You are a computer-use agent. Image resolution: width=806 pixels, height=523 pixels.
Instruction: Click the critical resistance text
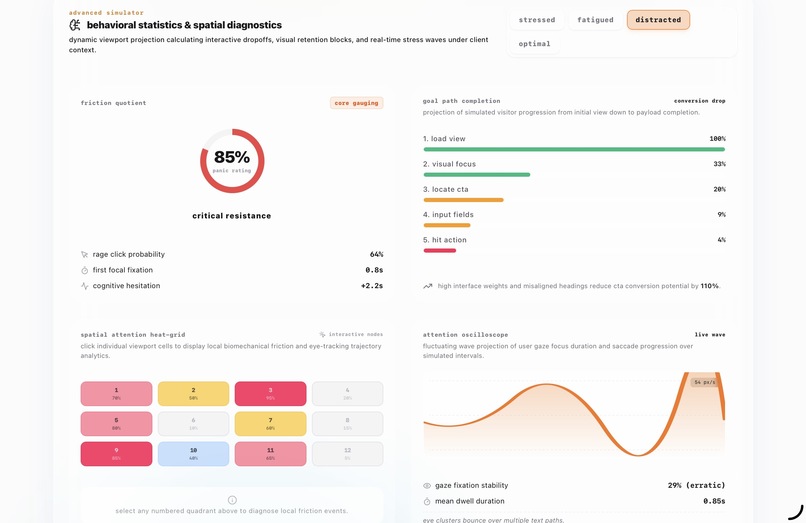(x=232, y=216)
